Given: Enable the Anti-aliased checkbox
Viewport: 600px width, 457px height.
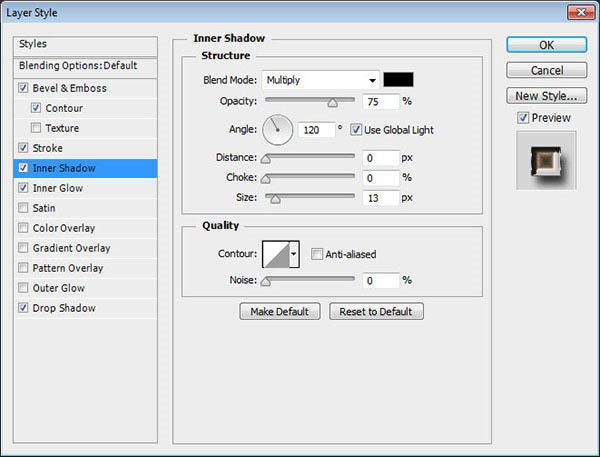Looking at the screenshot, I should tap(316, 254).
